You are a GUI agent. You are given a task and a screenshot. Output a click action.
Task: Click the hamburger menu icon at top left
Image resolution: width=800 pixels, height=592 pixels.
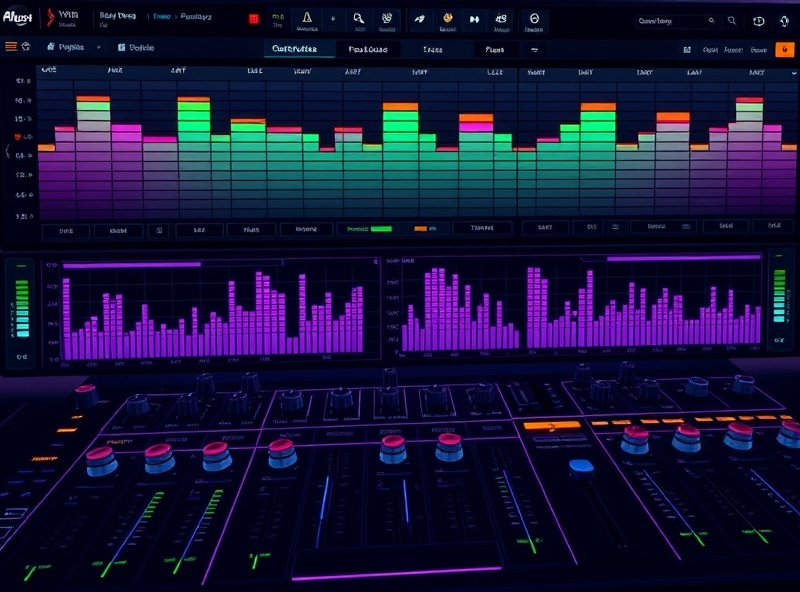(x=12, y=44)
